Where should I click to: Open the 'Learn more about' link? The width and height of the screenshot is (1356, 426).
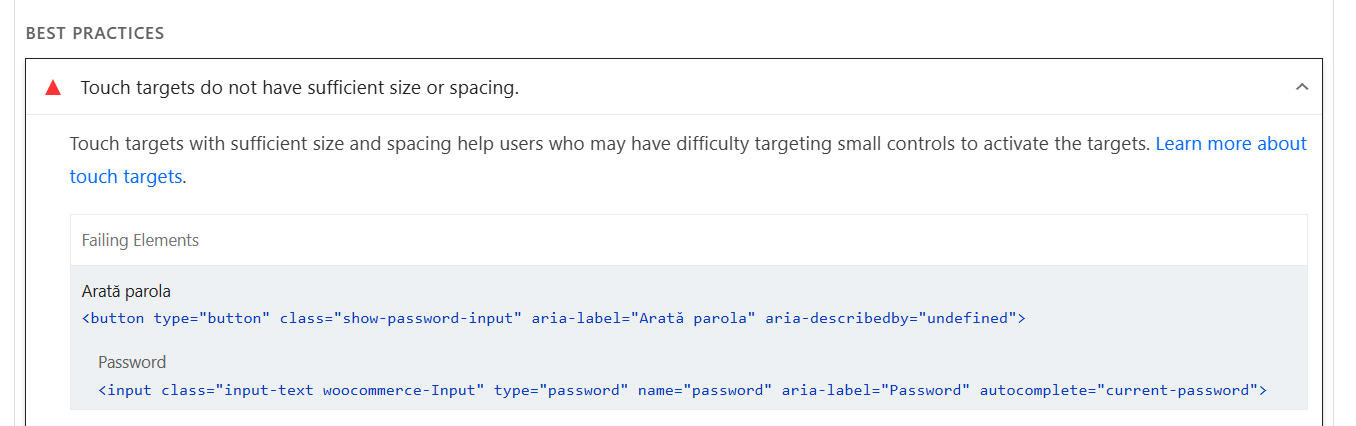1231,144
